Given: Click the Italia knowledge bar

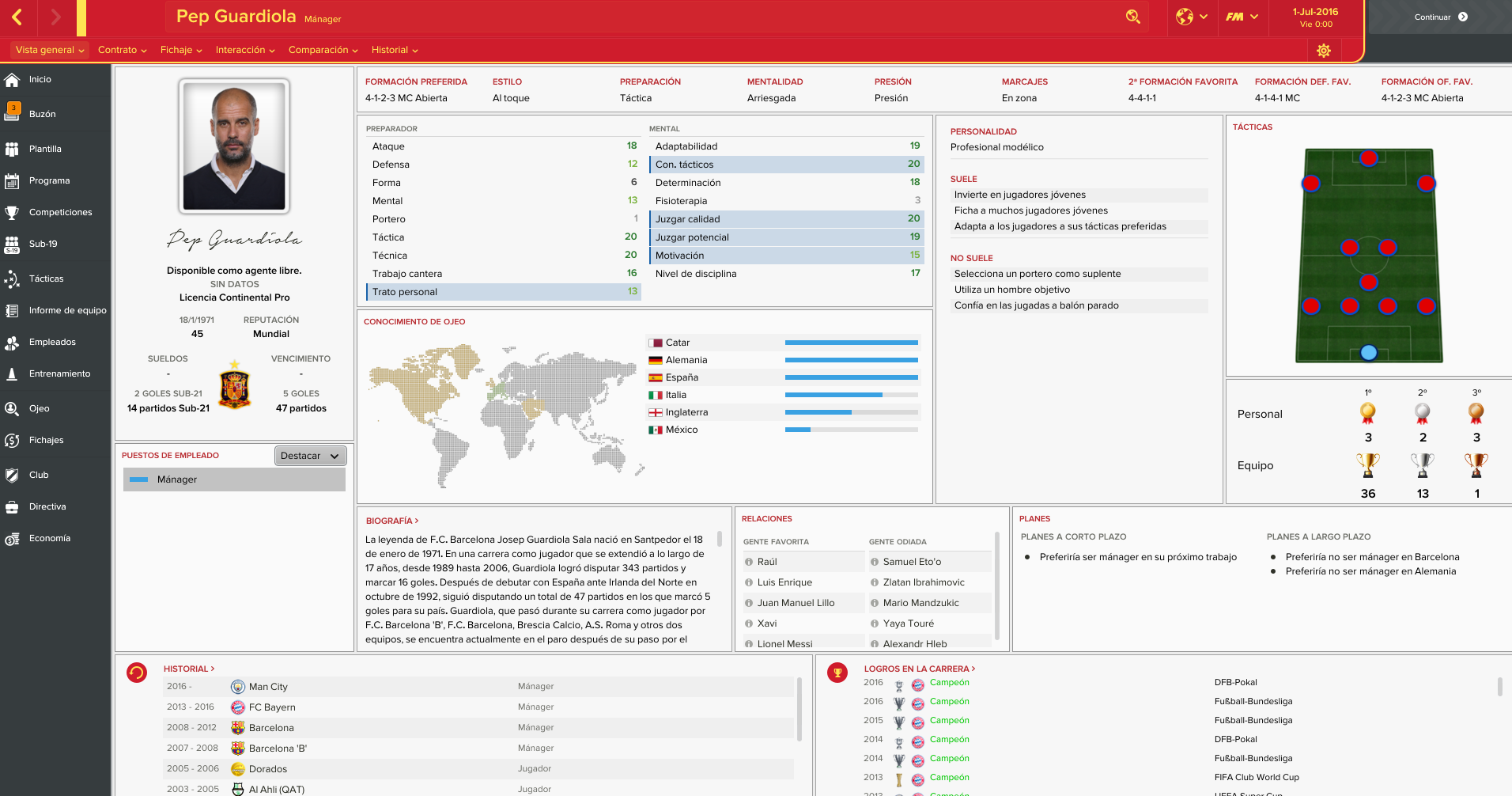Looking at the screenshot, I should click(x=852, y=395).
